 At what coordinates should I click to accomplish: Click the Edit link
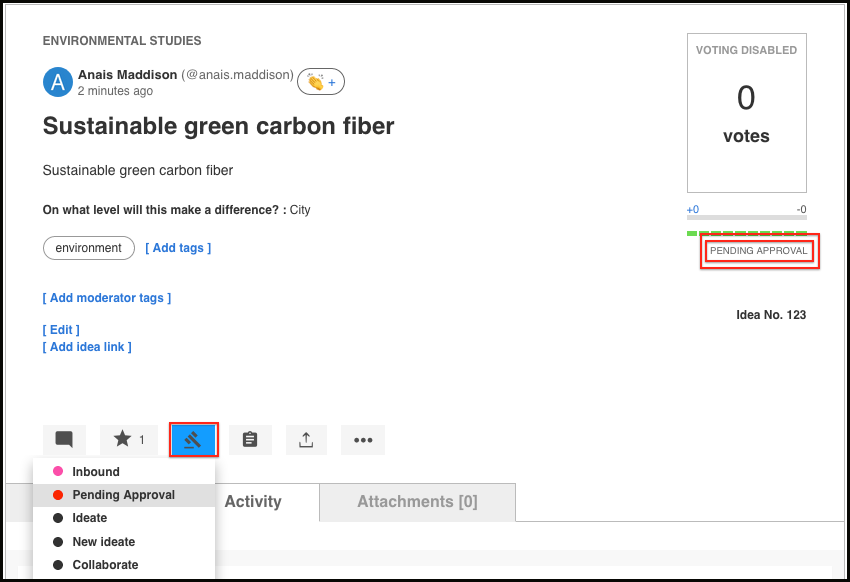[61, 330]
